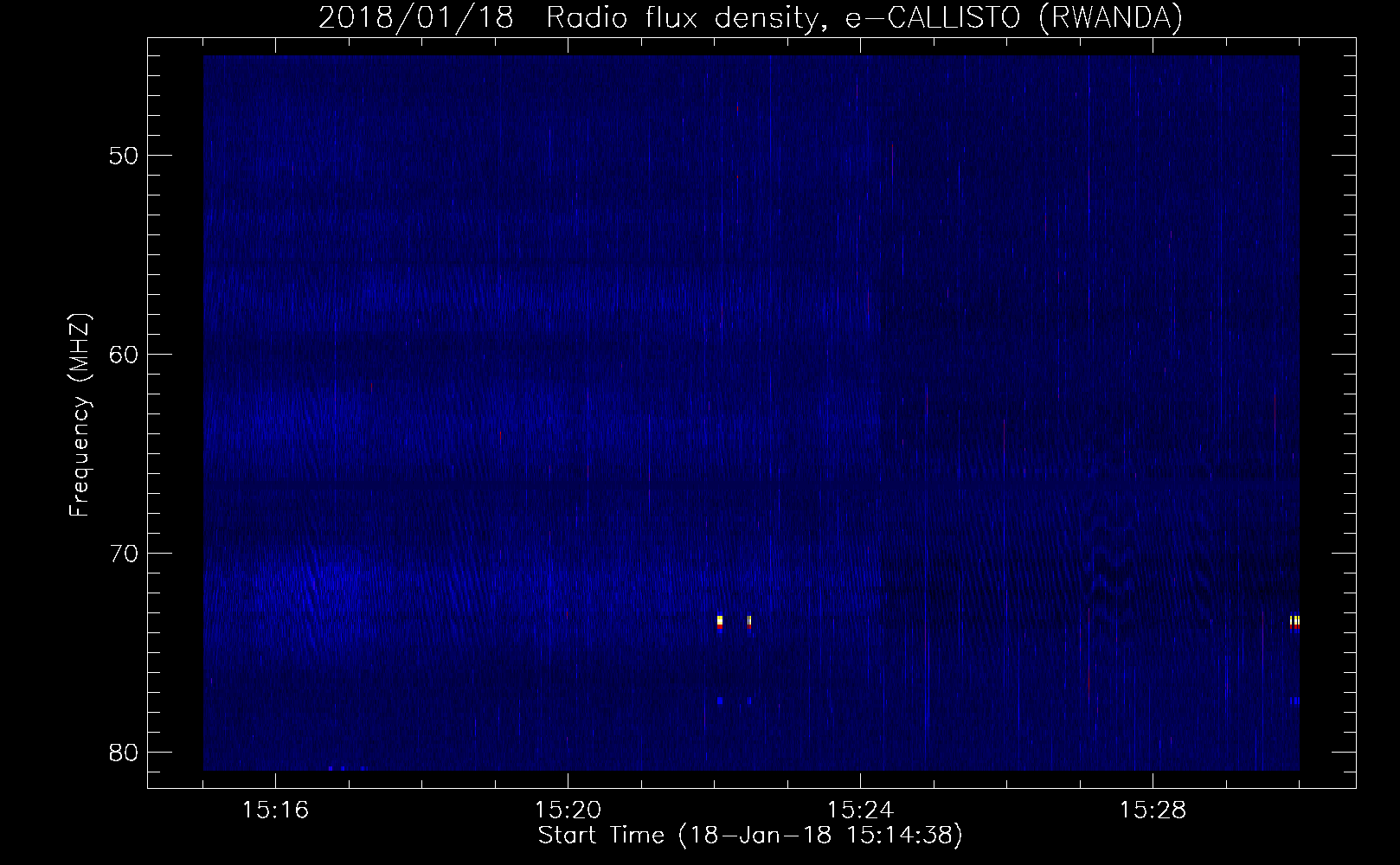Click the 15:24 time tick label
Viewport: 1400px width, 865px height.
point(861,811)
